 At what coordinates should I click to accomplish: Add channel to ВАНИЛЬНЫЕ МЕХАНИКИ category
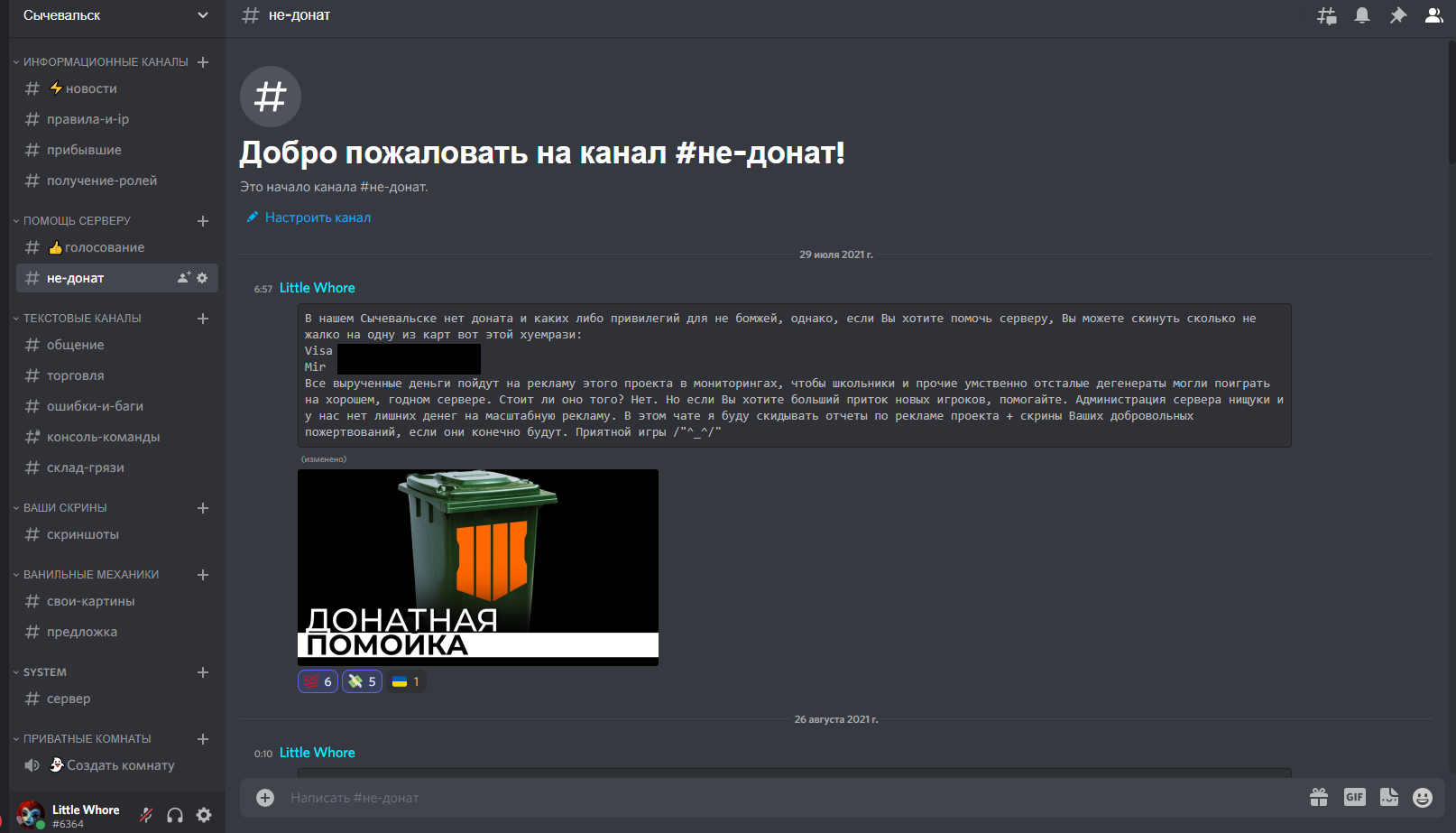(x=203, y=575)
